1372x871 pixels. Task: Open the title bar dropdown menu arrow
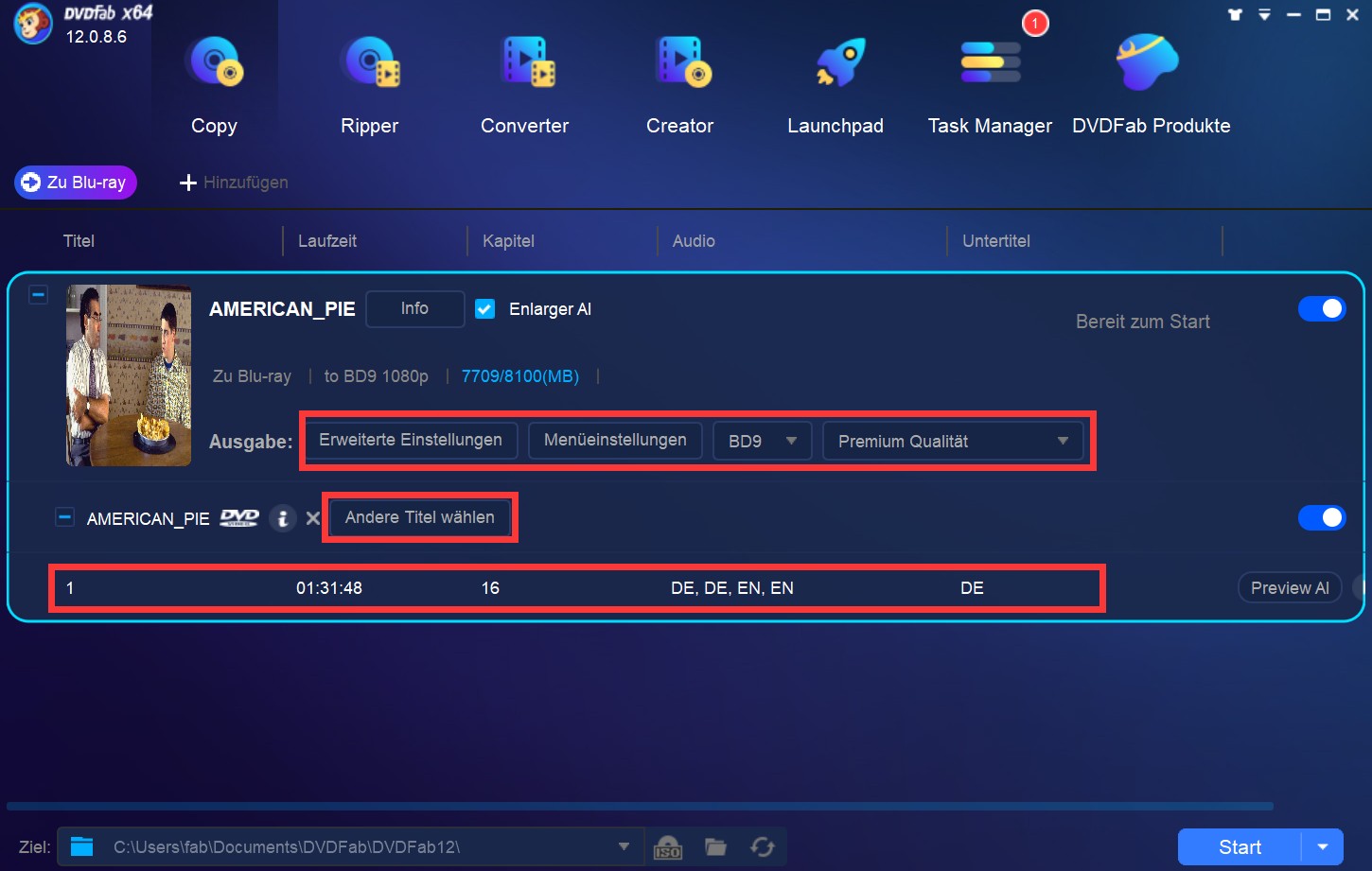point(1264,14)
